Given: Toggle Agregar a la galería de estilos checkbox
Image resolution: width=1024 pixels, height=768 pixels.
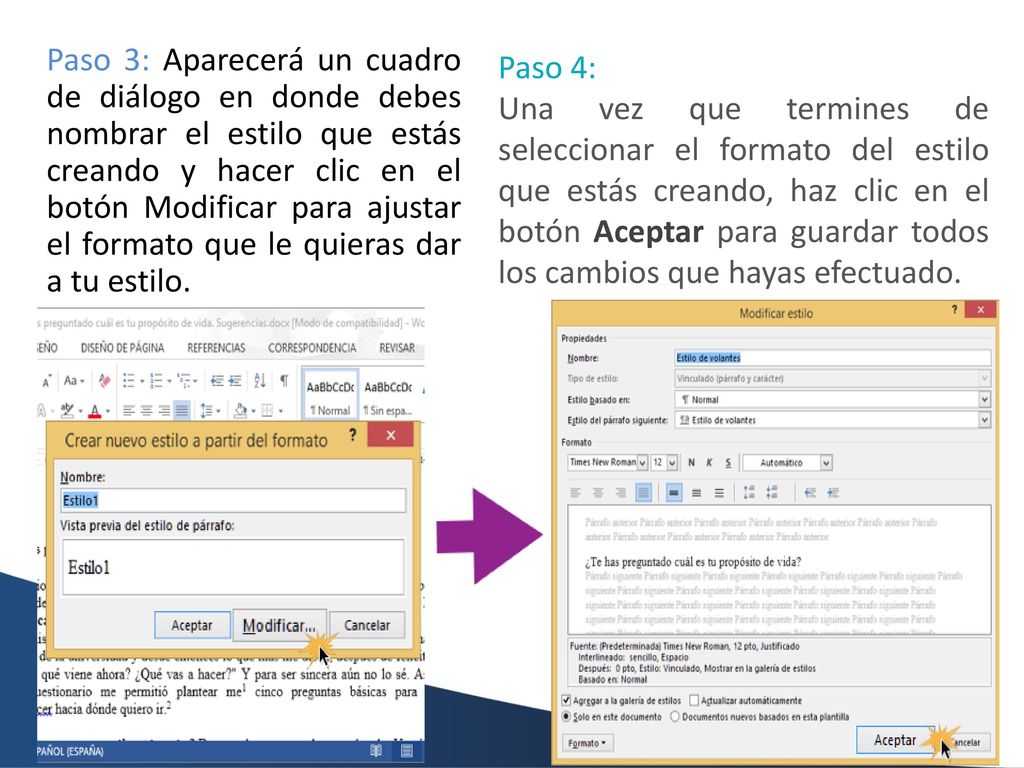Looking at the screenshot, I should click(566, 700).
